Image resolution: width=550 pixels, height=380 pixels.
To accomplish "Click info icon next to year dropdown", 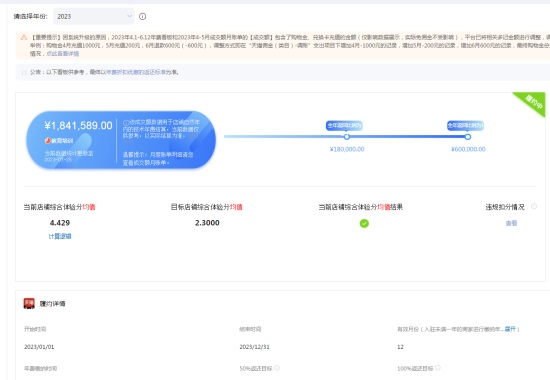I will click(142, 16).
